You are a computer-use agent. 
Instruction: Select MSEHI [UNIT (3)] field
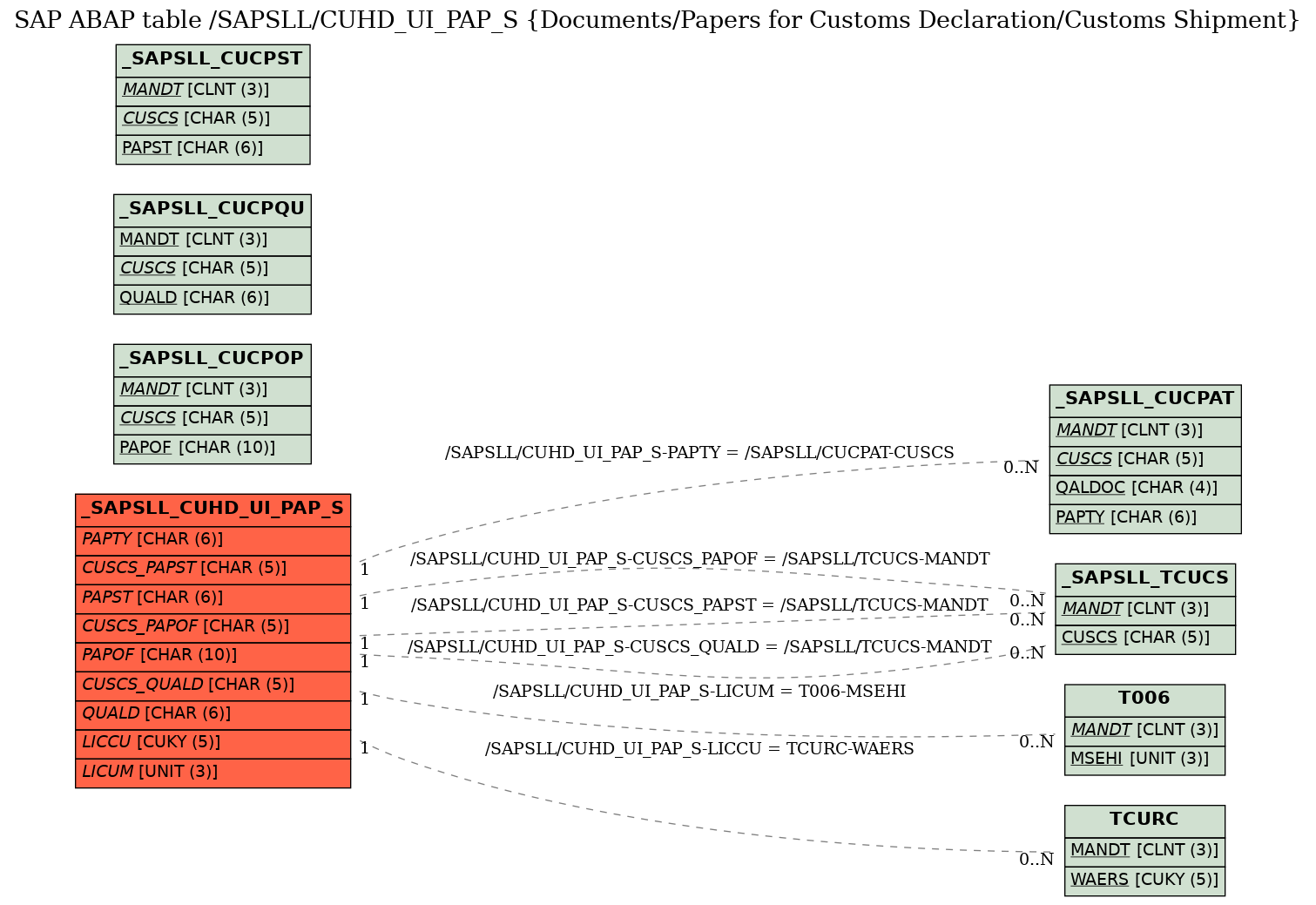point(1144,760)
